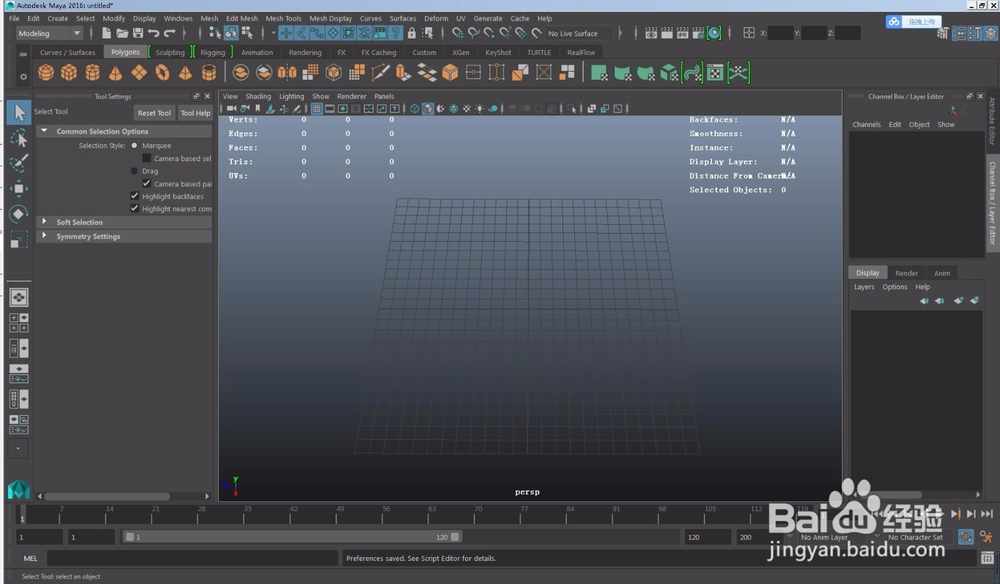This screenshot has height=584, width=1000.
Task: Expand the Soft Selection section
Action: coord(44,221)
